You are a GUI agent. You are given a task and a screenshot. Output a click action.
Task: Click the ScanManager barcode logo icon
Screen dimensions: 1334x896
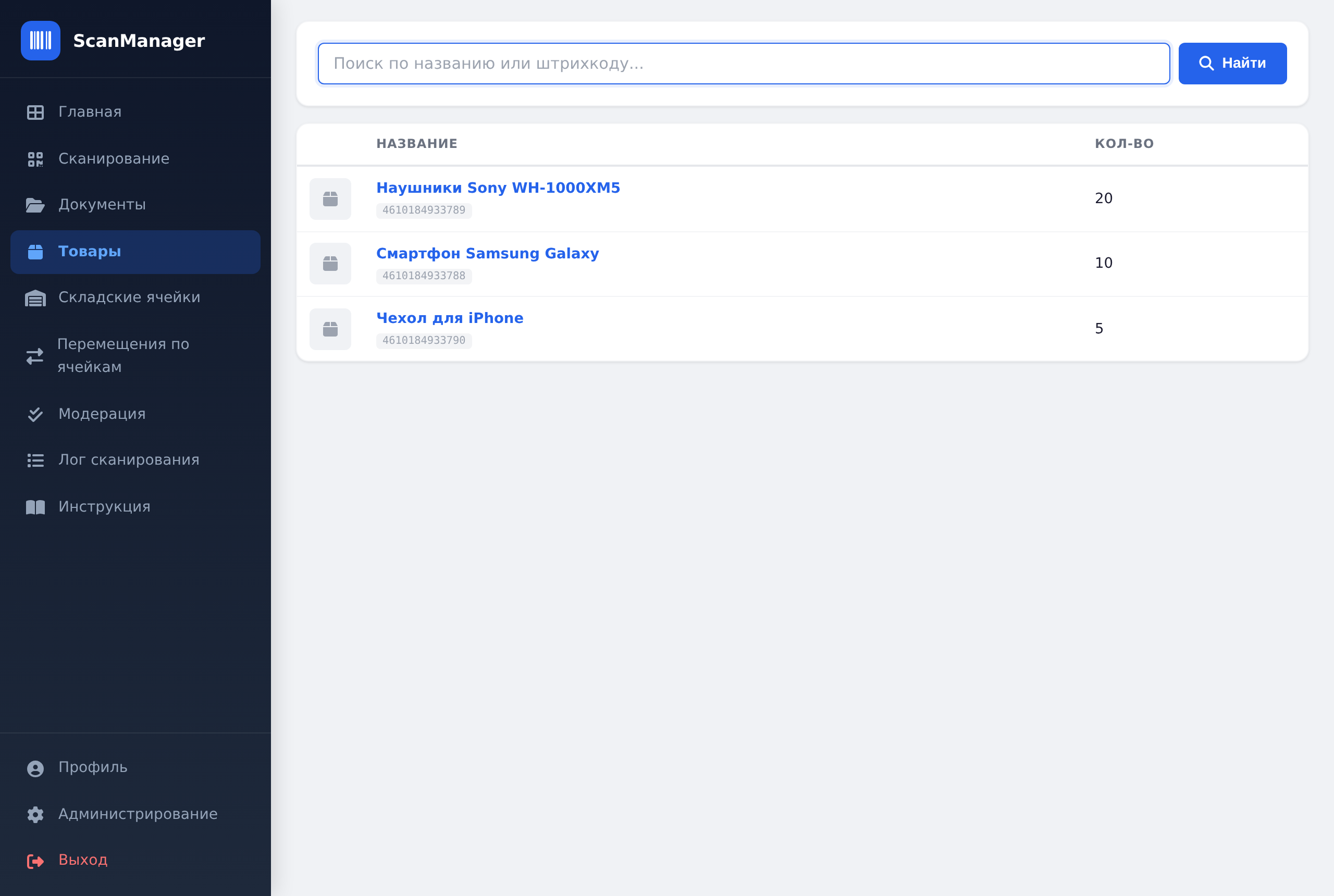click(x=41, y=41)
